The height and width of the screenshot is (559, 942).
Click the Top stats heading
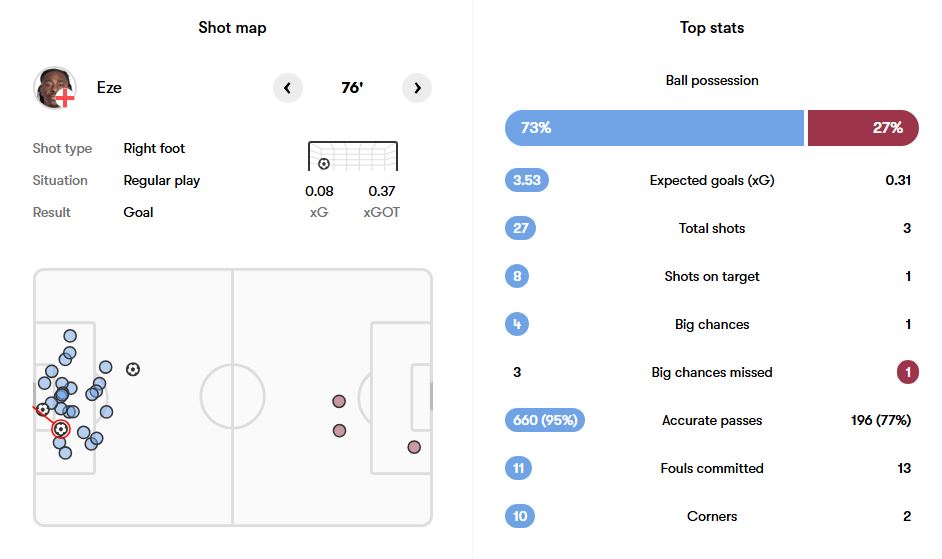click(712, 28)
